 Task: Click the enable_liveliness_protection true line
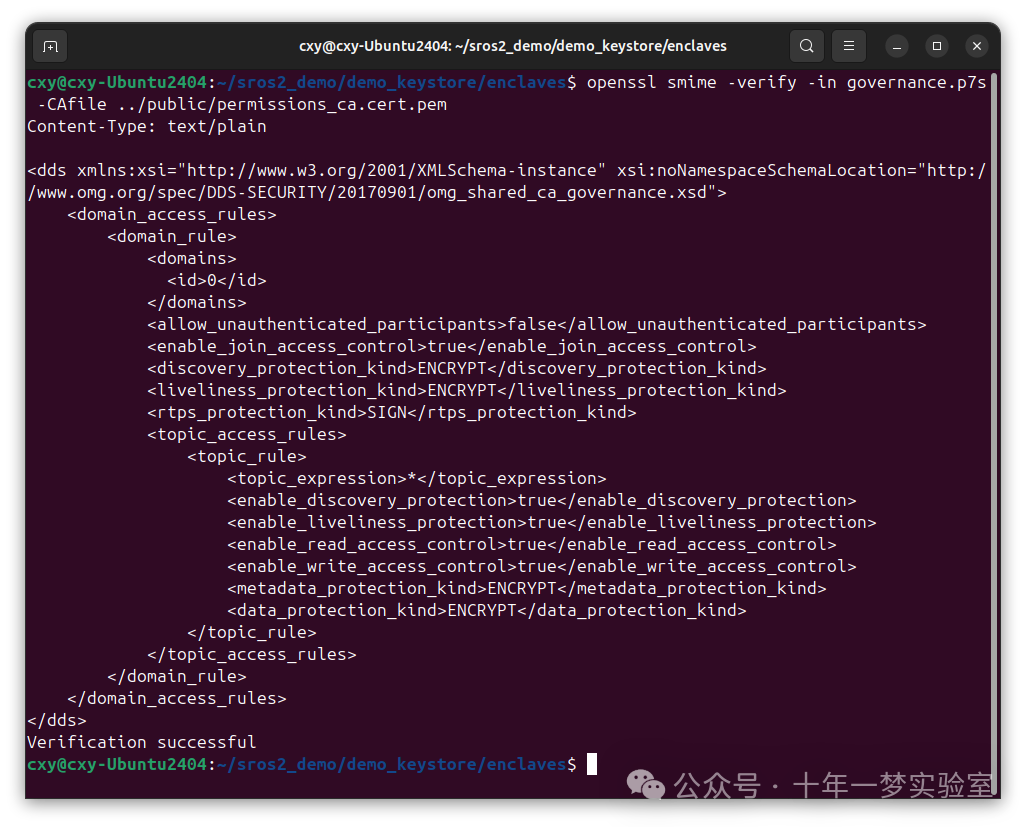[x=552, y=523]
